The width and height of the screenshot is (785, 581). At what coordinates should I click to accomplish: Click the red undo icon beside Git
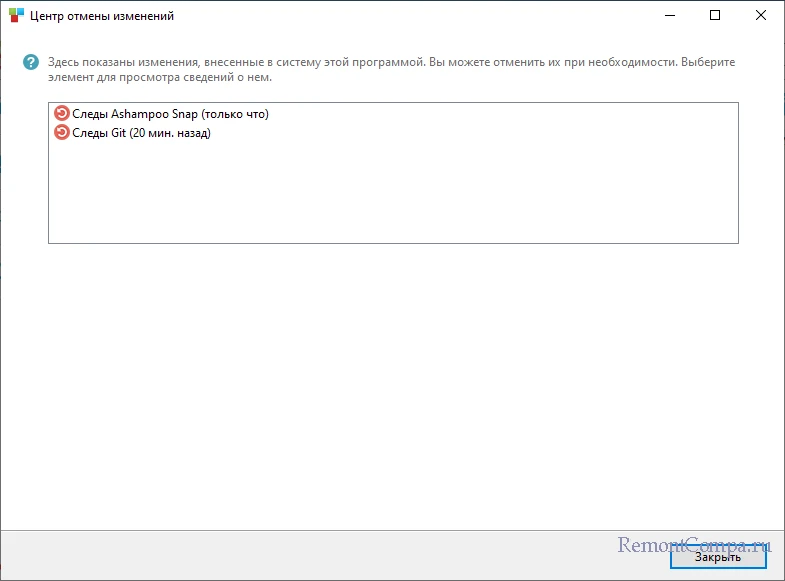pyautogui.click(x=62, y=132)
